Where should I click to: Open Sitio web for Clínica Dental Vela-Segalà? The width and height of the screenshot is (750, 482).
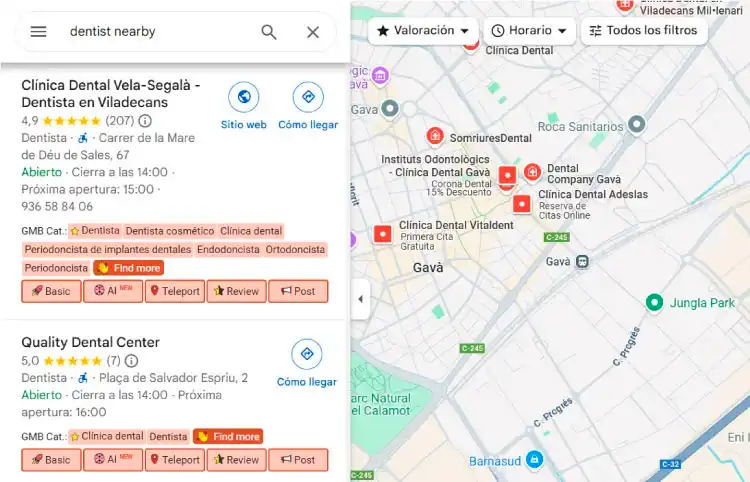pos(243,106)
